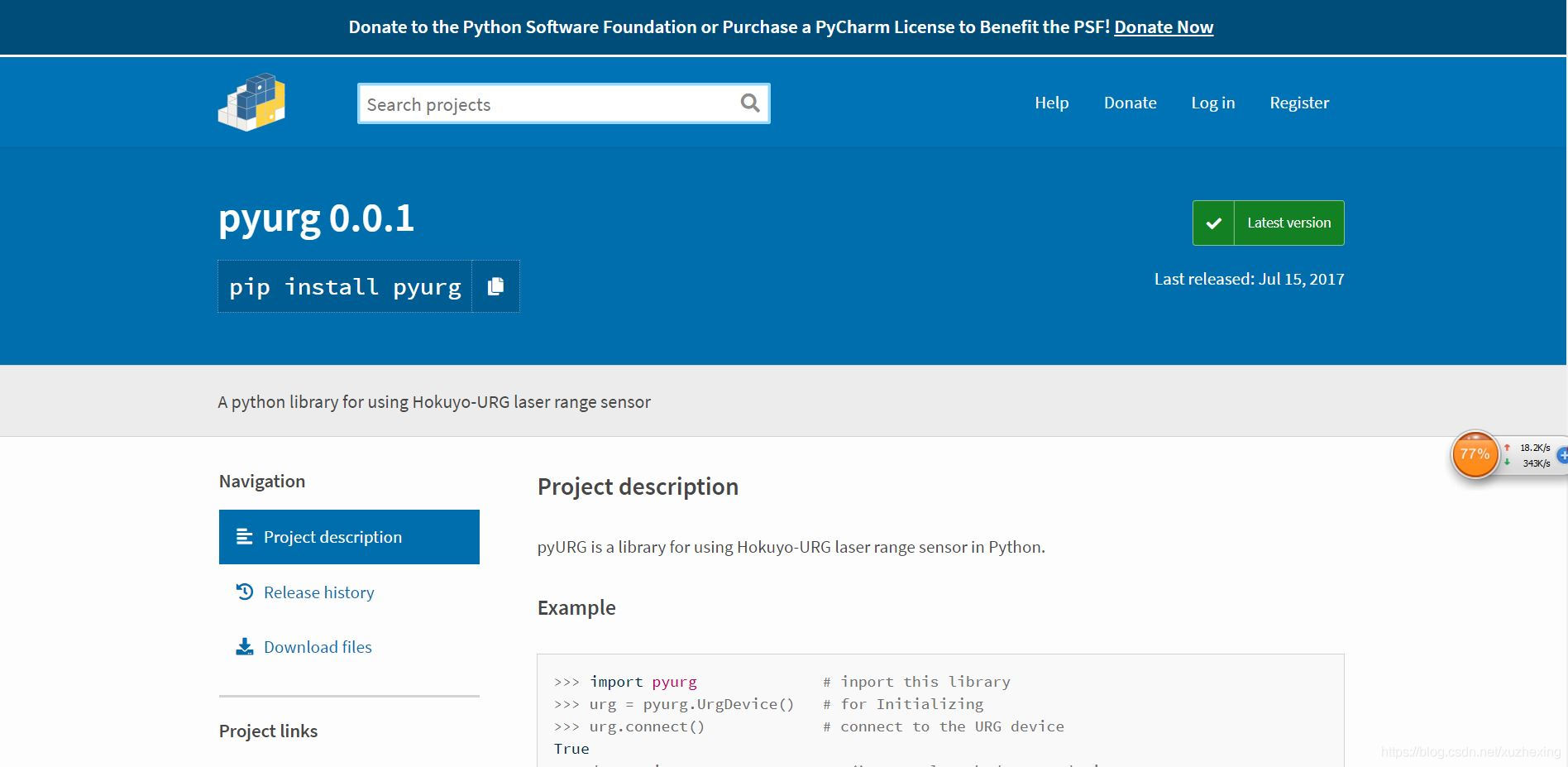1568x767 pixels.
Task: Click the Release history clock icon
Action: tap(244, 592)
